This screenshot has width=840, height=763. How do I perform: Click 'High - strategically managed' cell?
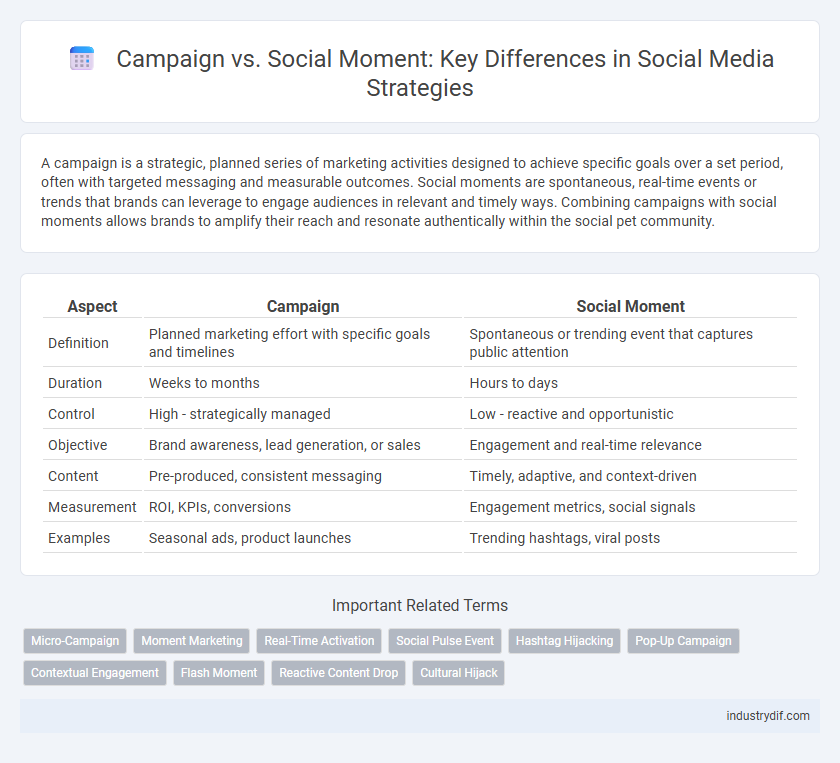tap(303, 414)
